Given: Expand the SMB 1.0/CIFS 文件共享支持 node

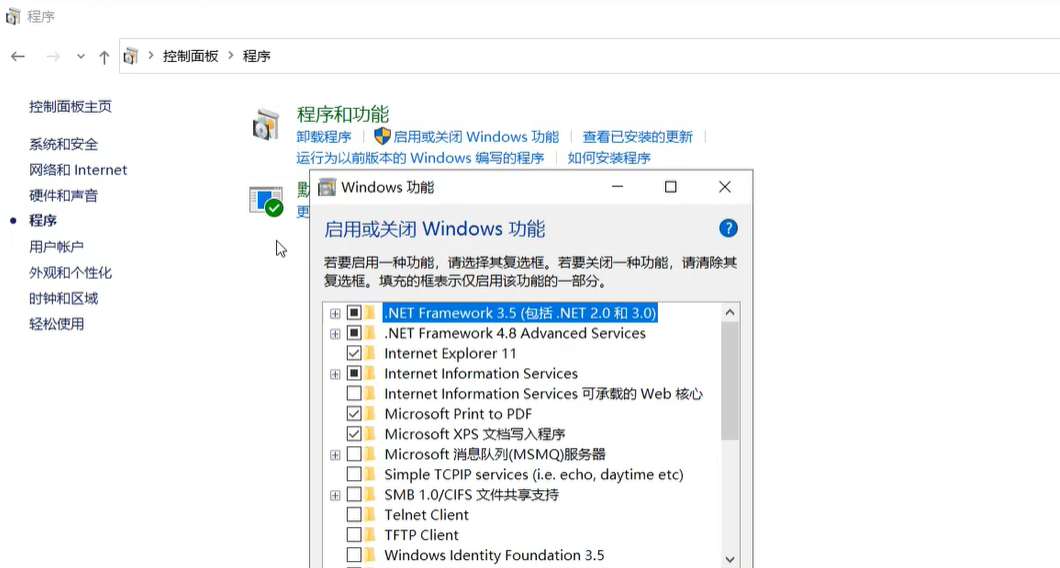Looking at the screenshot, I should (x=335, y=495).
